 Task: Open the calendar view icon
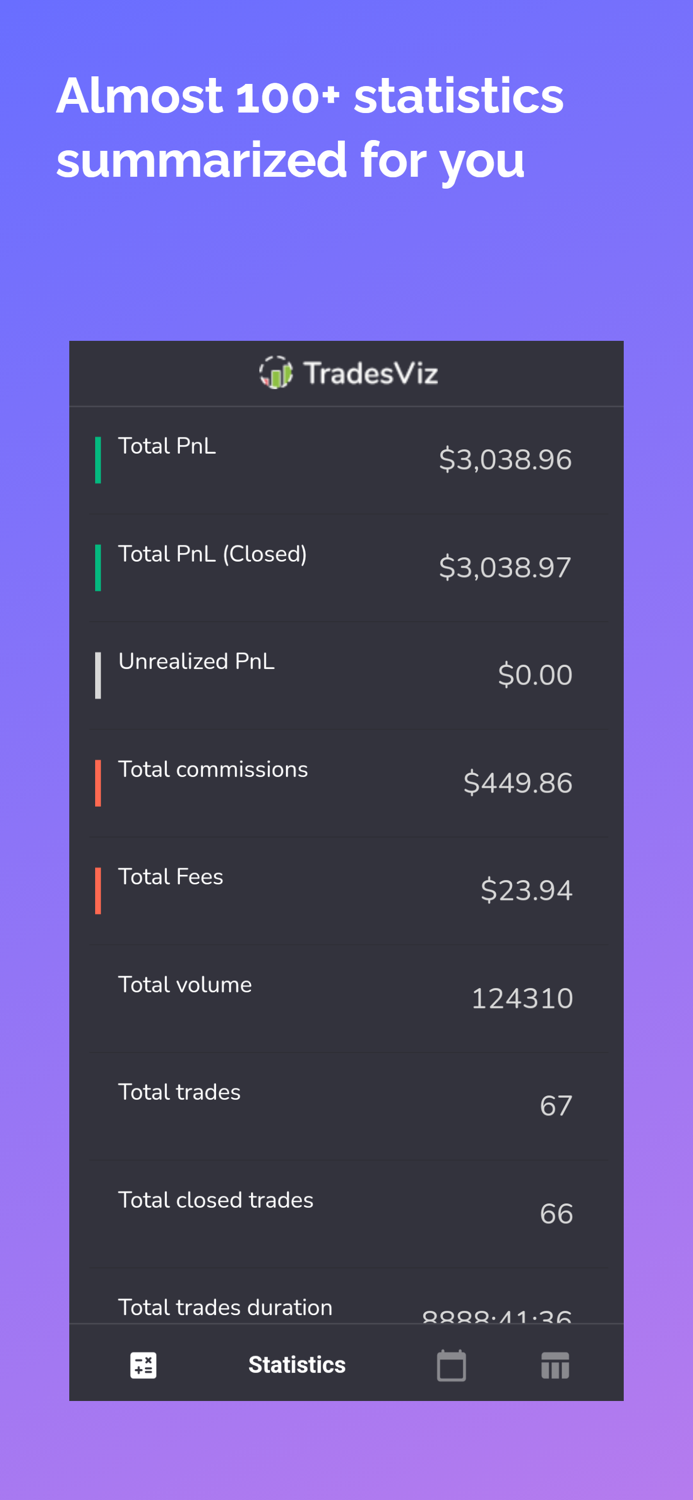coord(451,1364)
